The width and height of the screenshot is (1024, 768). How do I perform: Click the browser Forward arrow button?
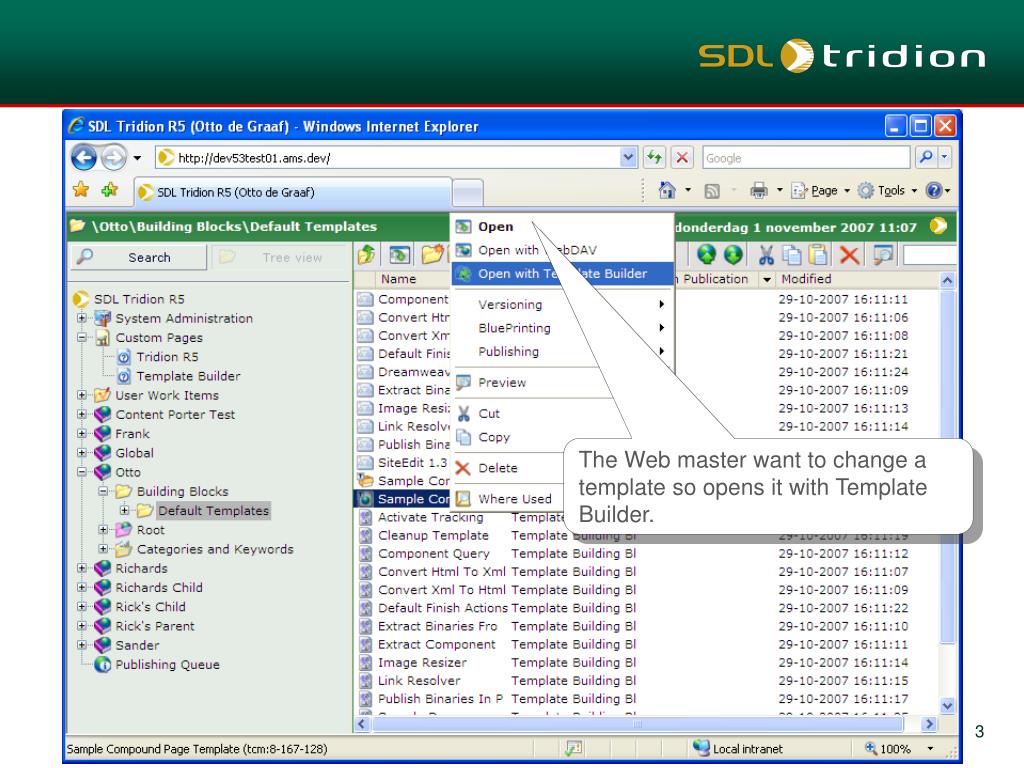click(114, 157)
